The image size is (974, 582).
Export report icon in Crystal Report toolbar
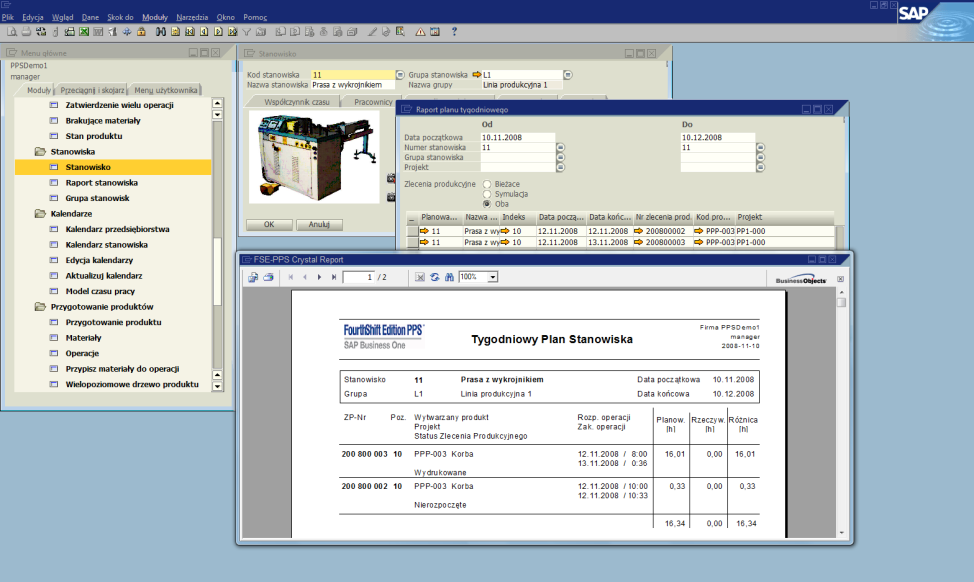(253, 277)
